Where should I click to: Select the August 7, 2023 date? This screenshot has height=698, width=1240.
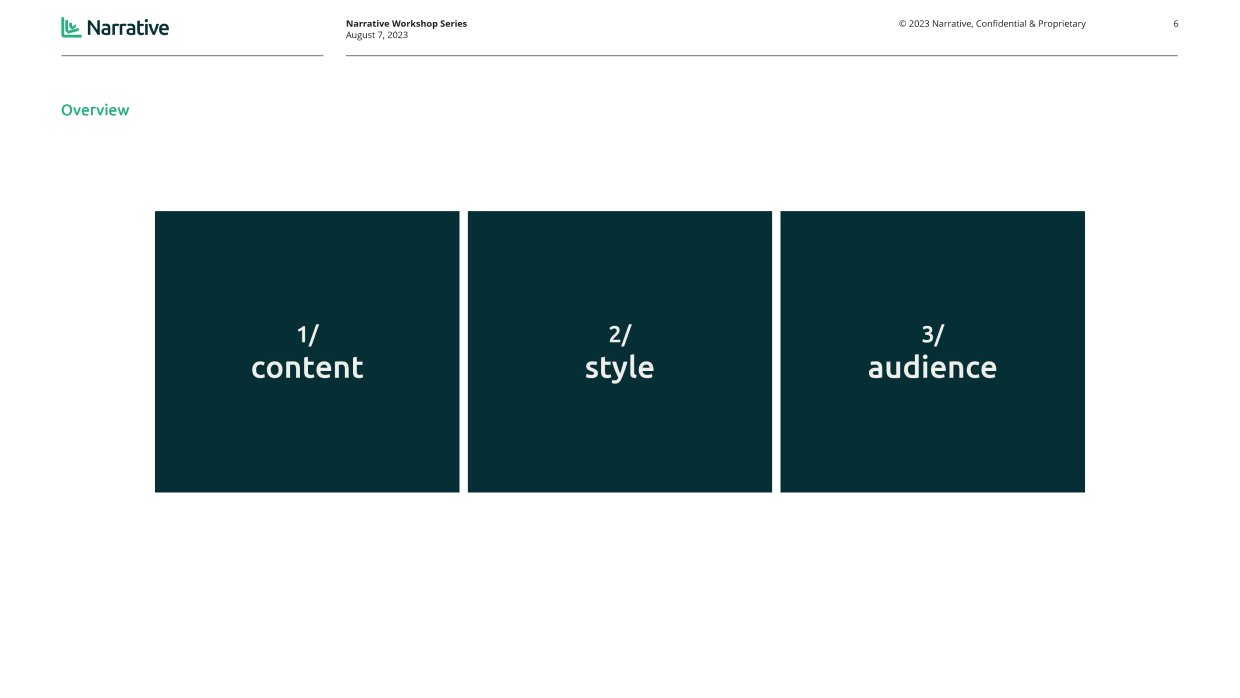coord(376,34)
